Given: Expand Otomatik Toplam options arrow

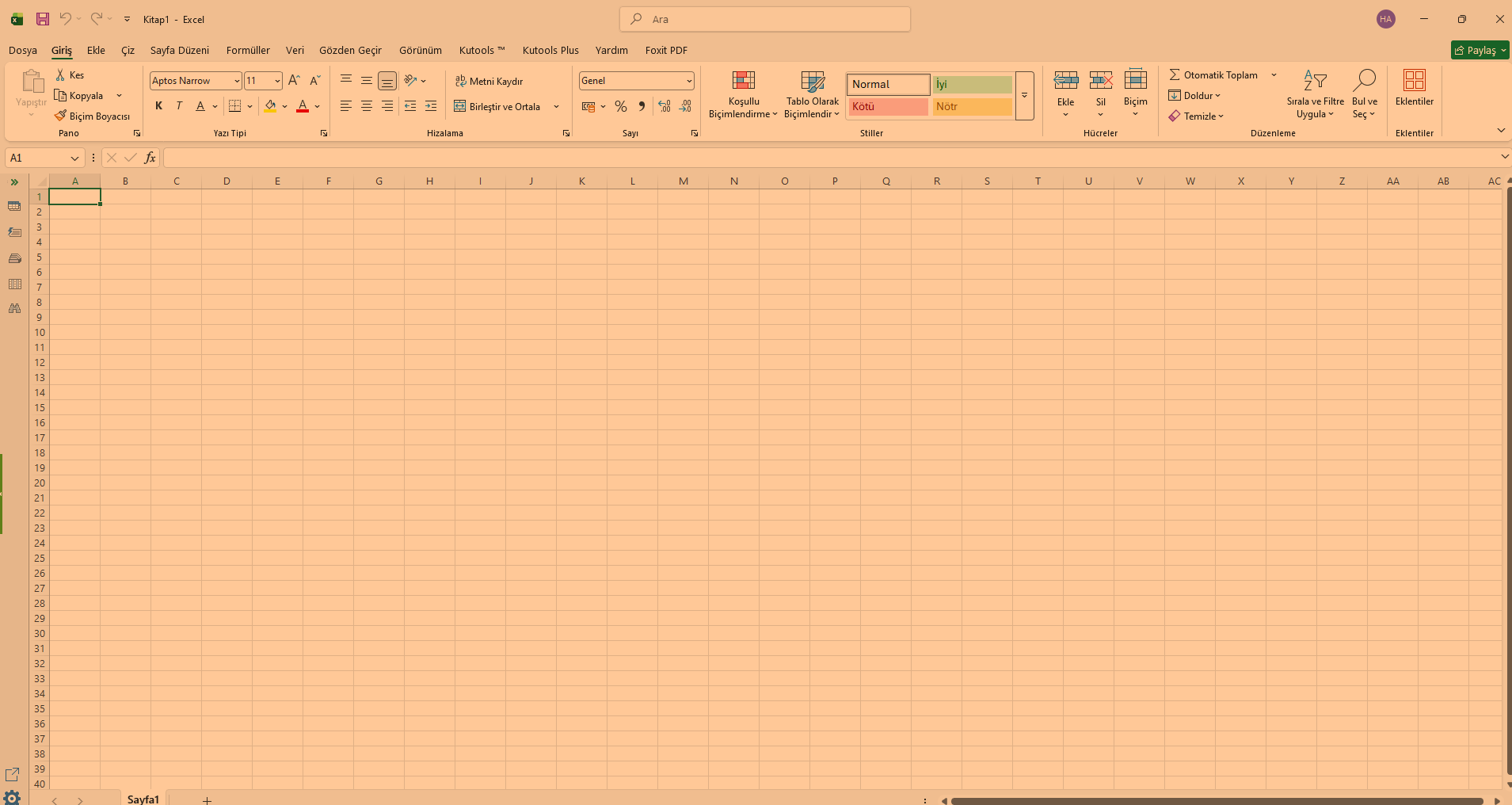Looking at the screenshot, I should pos(1274,74).
